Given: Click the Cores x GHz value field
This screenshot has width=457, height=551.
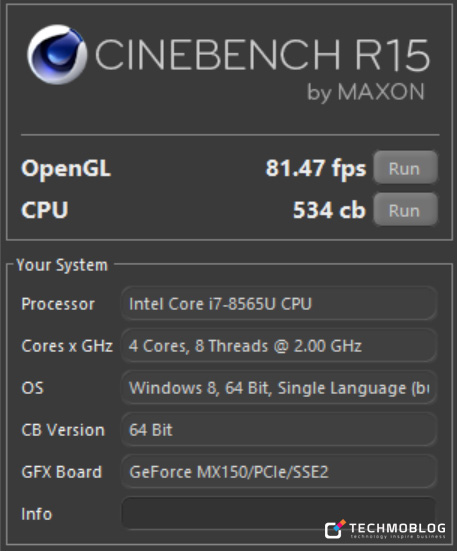Looking at the screenshot, I should [279, 345].
